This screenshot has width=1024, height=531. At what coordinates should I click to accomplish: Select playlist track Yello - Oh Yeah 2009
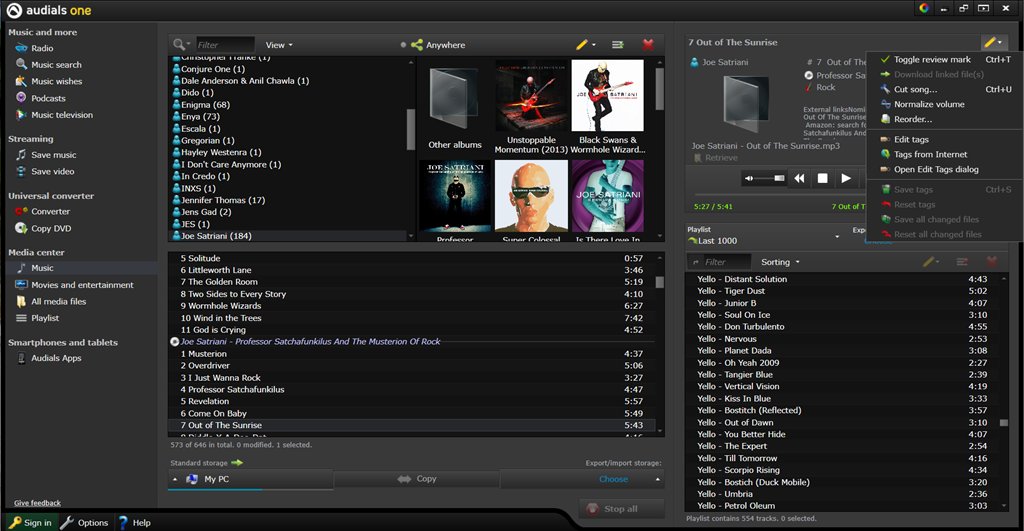(842, 362)
